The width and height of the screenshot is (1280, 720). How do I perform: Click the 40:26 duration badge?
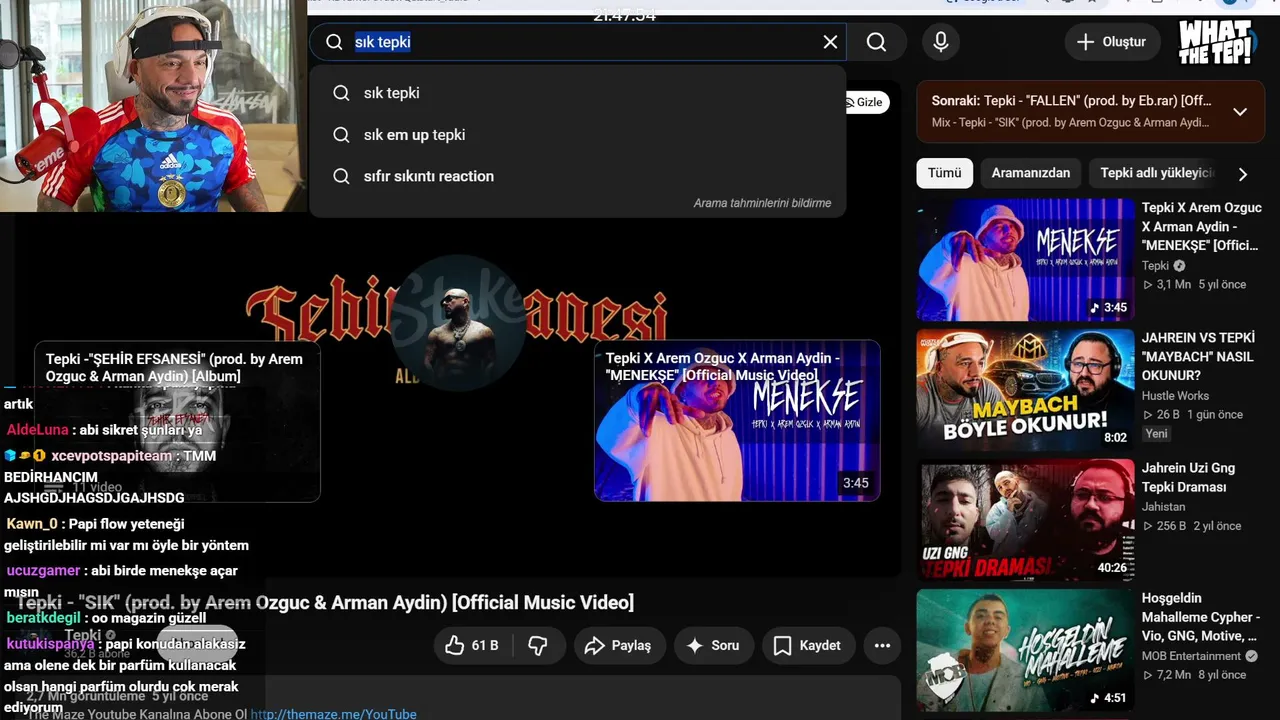pos(1112,567)
